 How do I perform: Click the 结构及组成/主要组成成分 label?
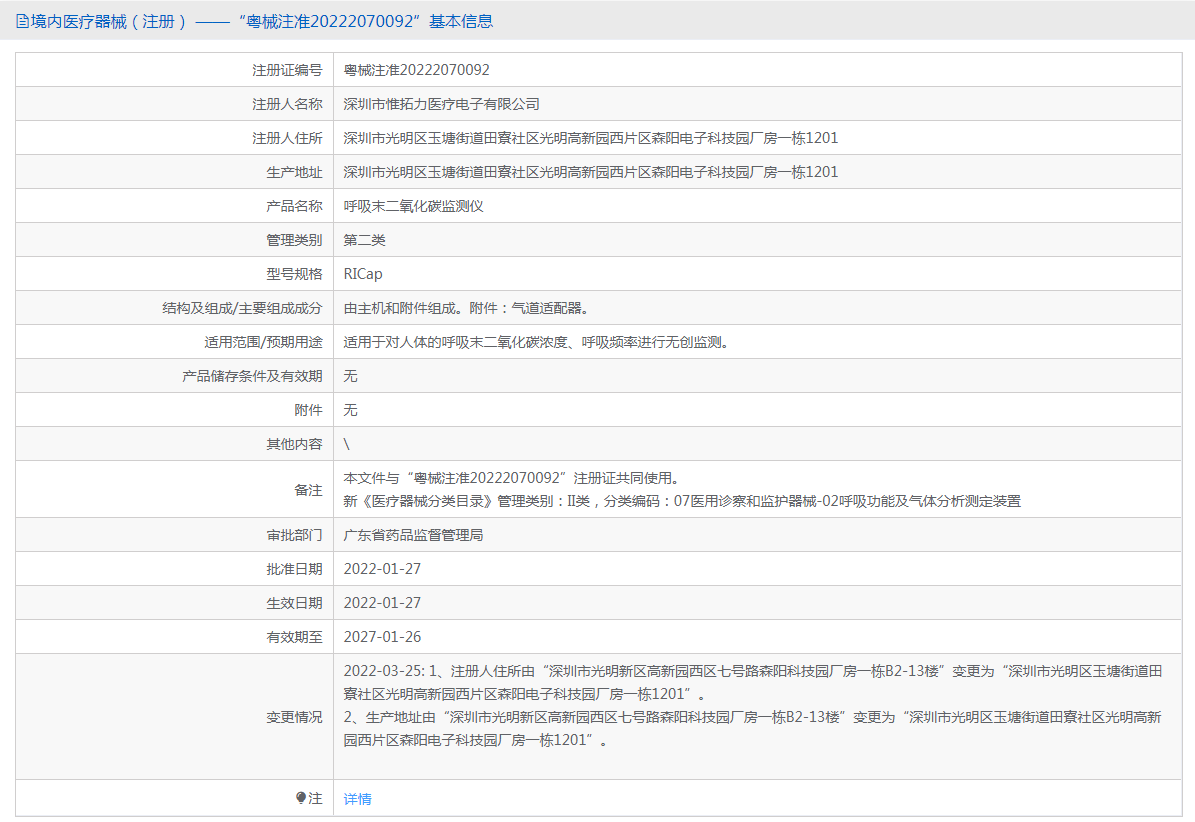(x=242, y=308)
